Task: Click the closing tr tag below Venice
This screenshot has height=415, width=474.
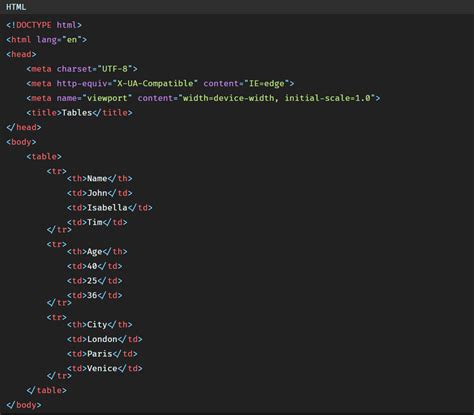Action: (x=59, y=376)
